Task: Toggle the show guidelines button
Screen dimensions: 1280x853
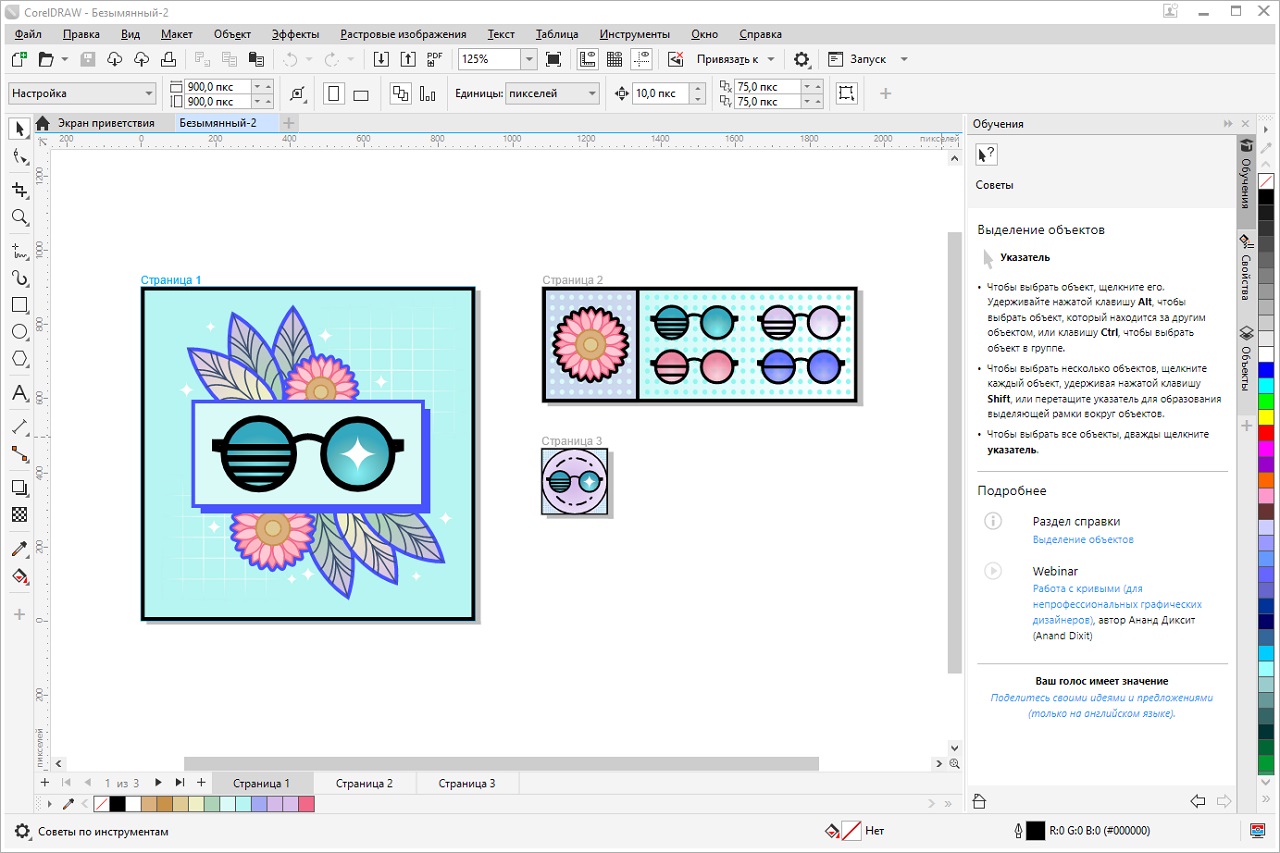Action: tap(643, 59)
